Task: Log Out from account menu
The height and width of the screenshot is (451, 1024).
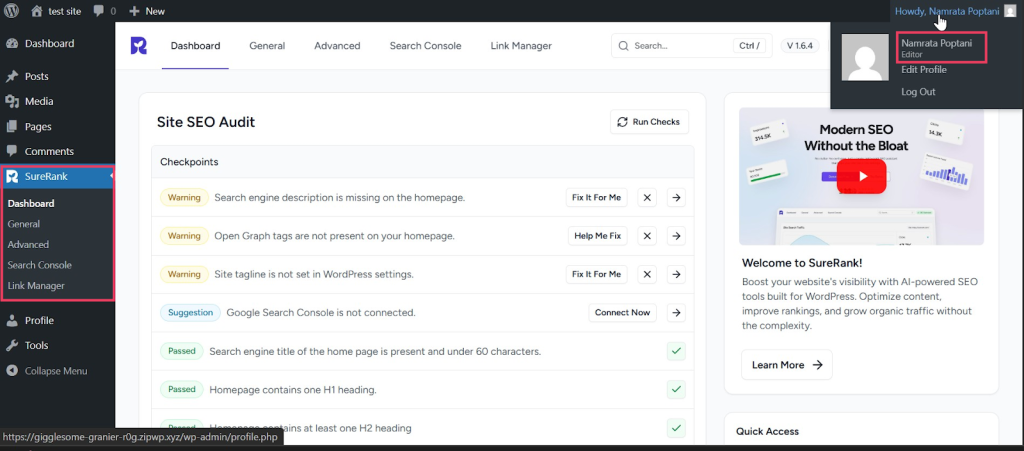Action: (918, 92)
